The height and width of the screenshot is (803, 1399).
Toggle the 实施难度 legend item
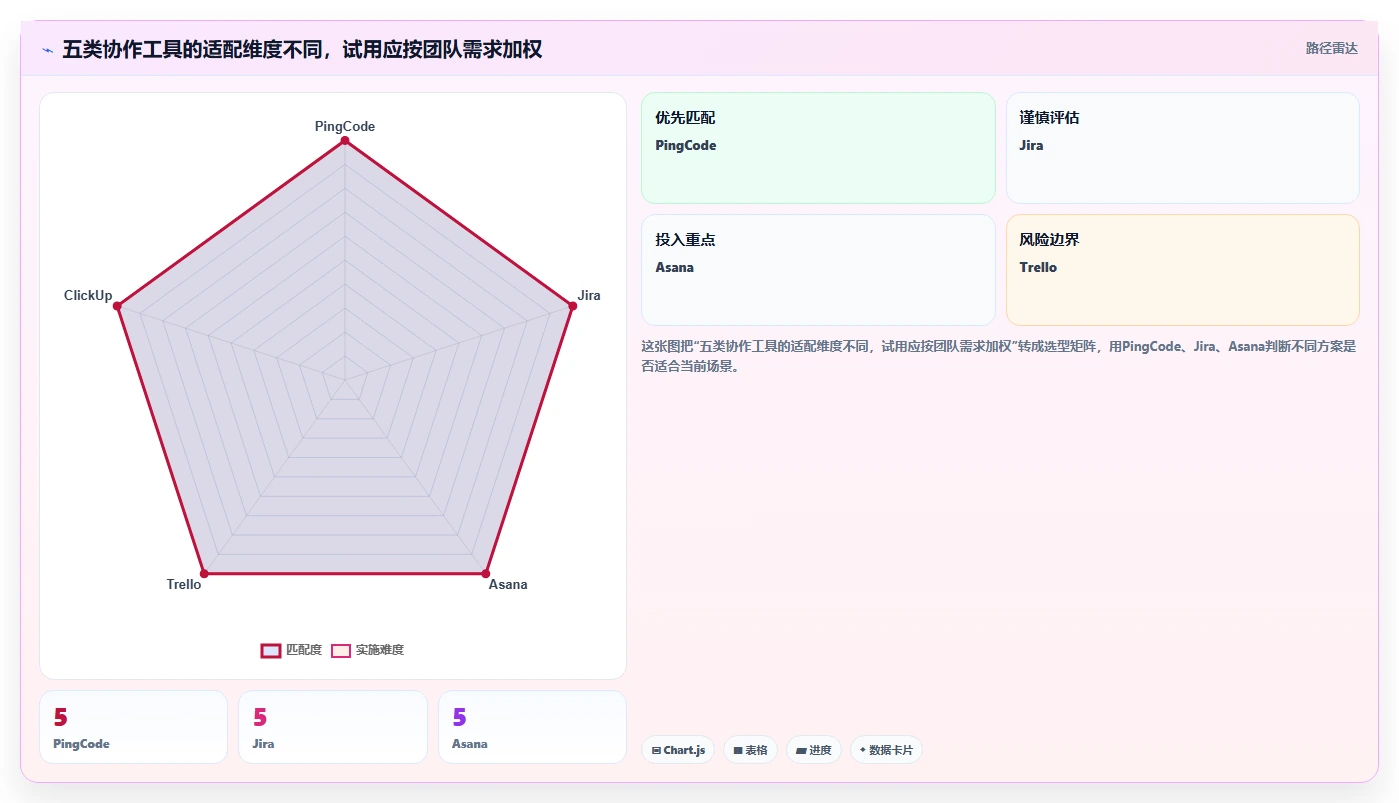tap(367, 650)
